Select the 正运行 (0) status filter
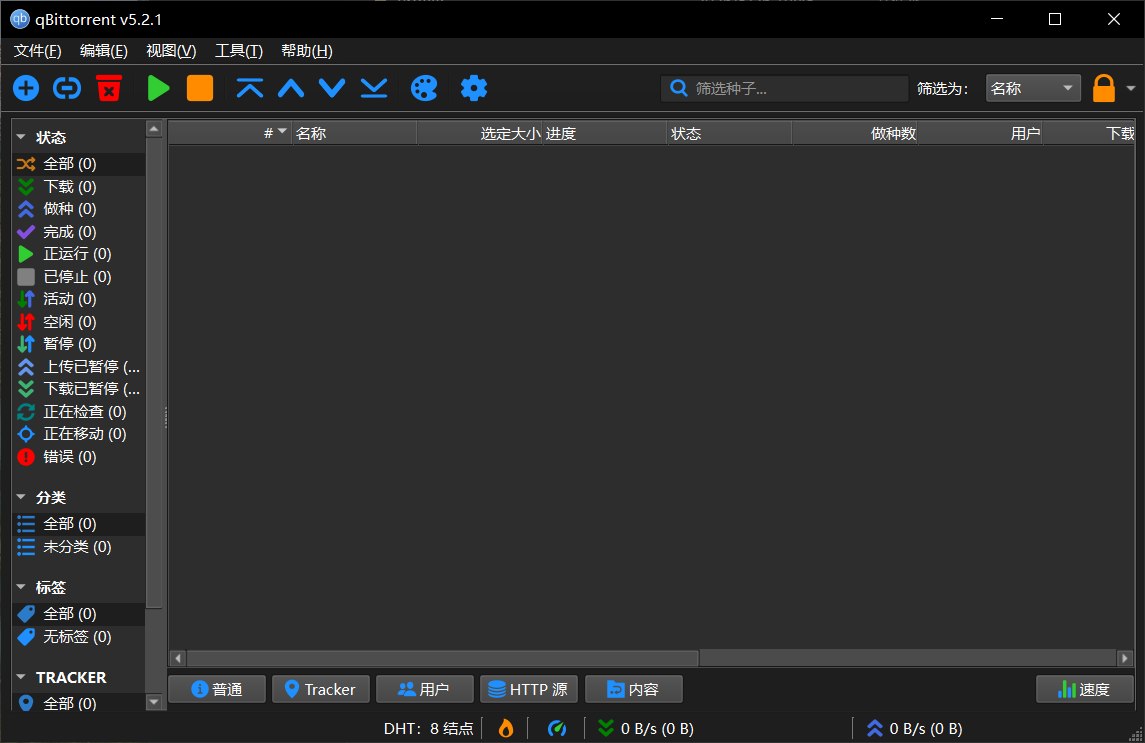 (79, 254)
